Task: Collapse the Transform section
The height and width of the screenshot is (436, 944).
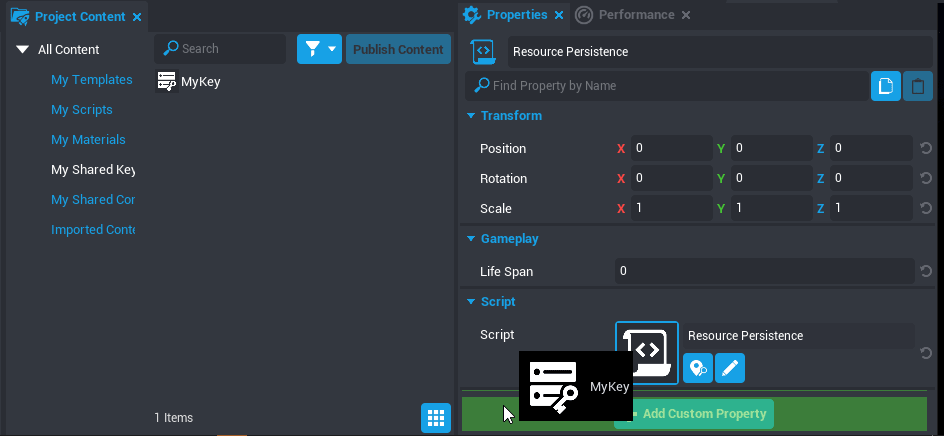Action: (x=471, y=116)
